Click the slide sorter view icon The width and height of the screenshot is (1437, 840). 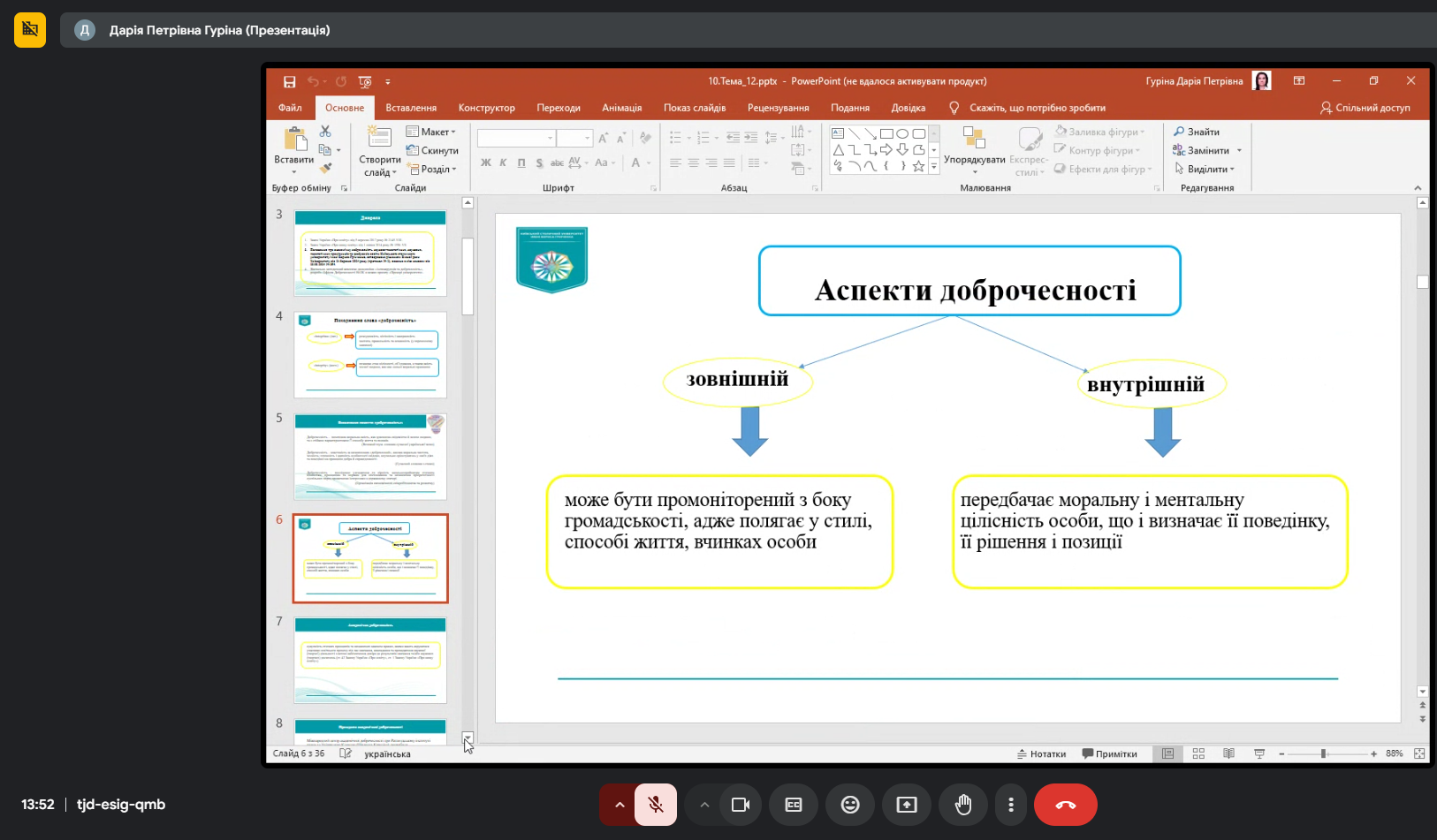coord(1198,753)
